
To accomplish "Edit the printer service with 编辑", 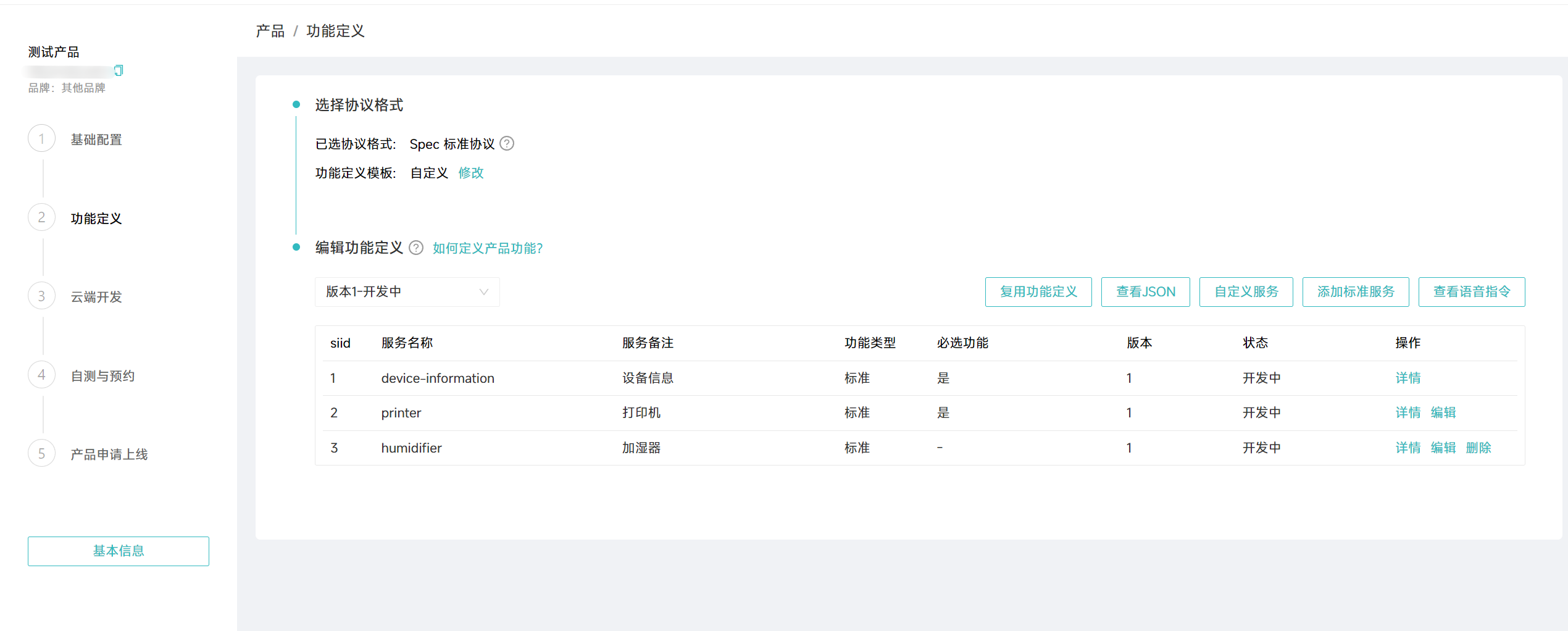I will coord(1443,412).
